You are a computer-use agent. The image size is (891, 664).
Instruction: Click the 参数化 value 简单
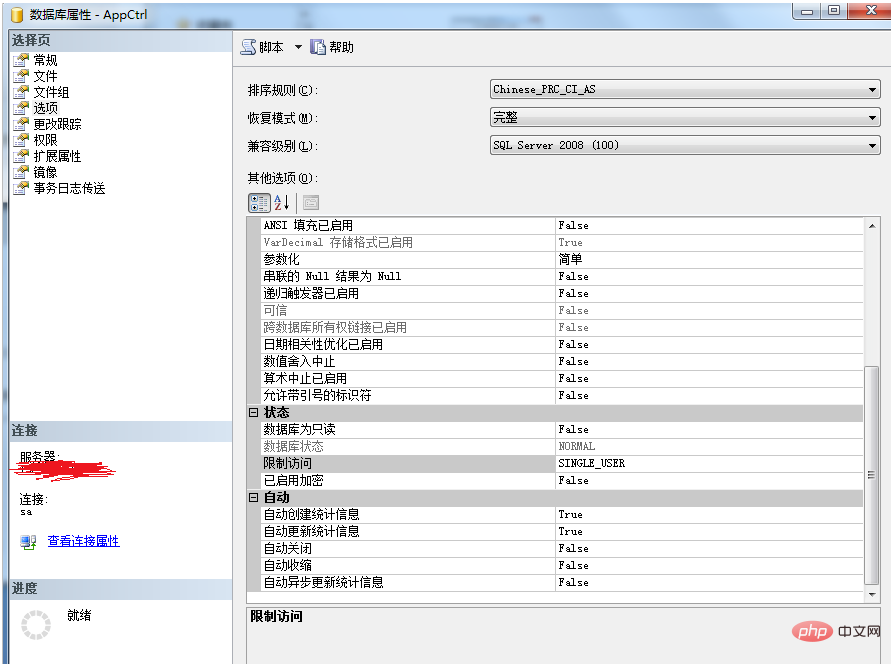click(570, 260)
